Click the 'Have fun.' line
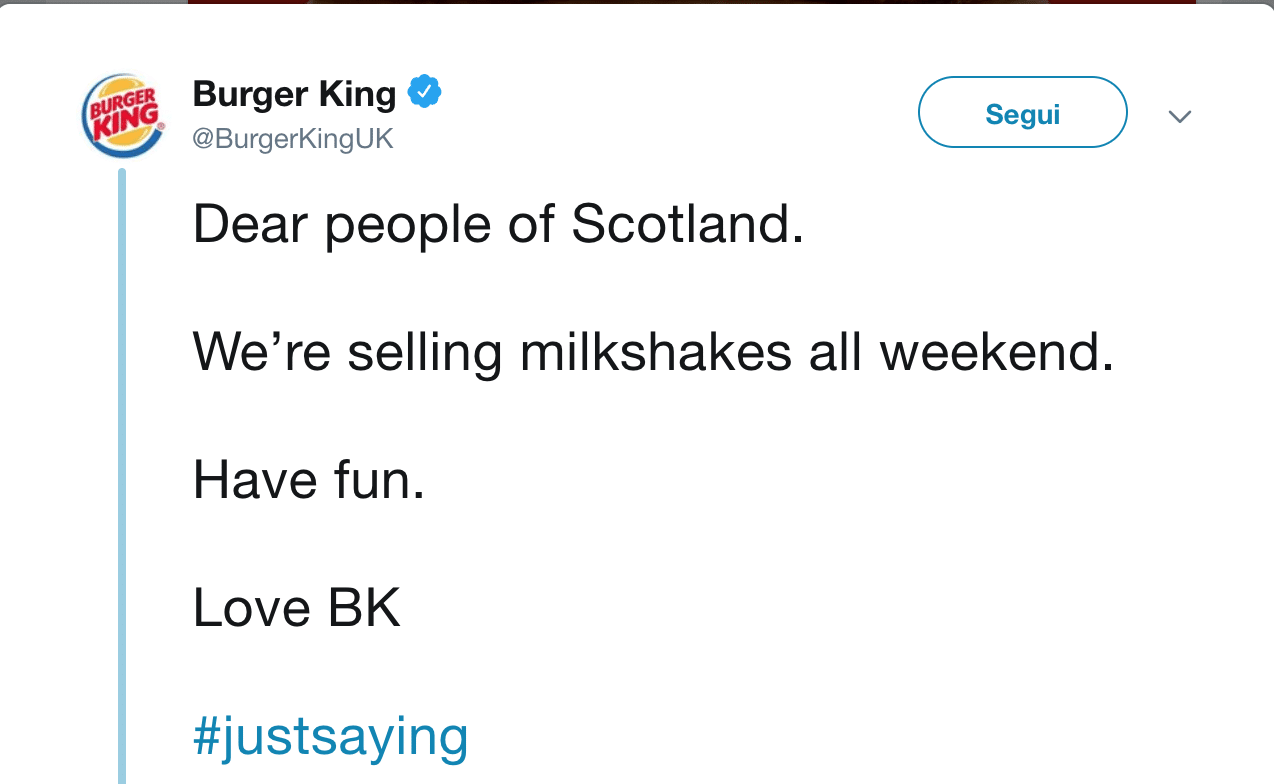 pyautogui.click(x=308, y=480)
